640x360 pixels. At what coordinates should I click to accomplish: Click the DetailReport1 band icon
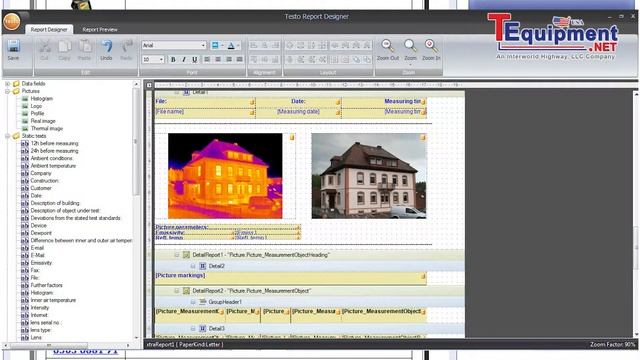(x=186, y=255)
